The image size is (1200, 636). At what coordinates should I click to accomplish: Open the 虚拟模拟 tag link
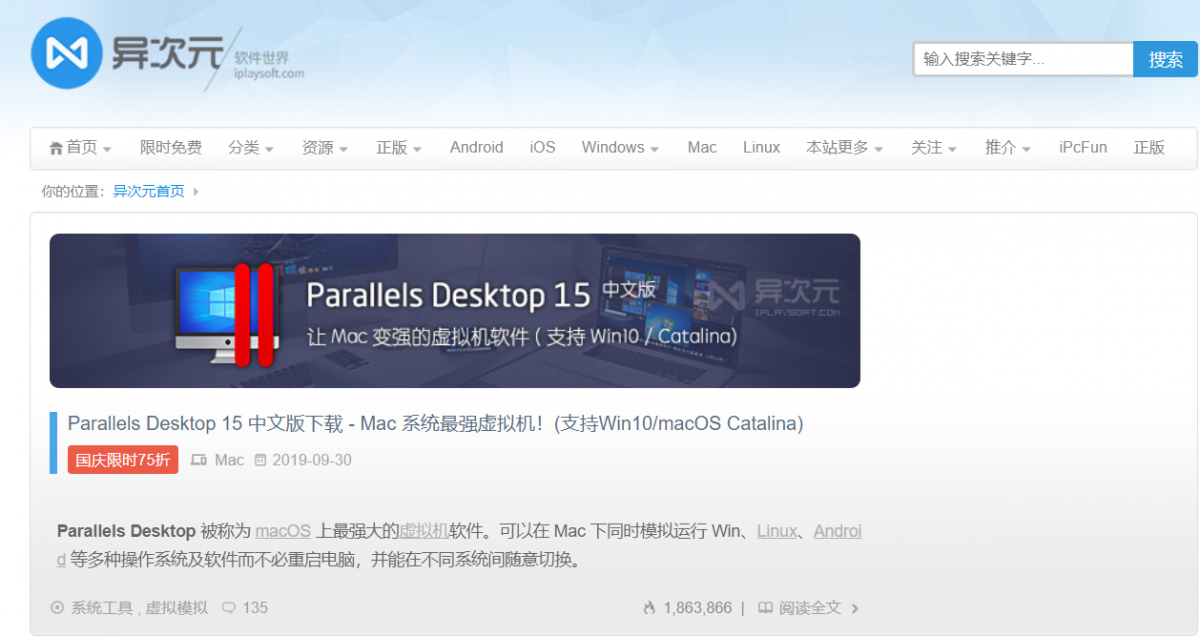pyautogui.click(x=177, y=607)
